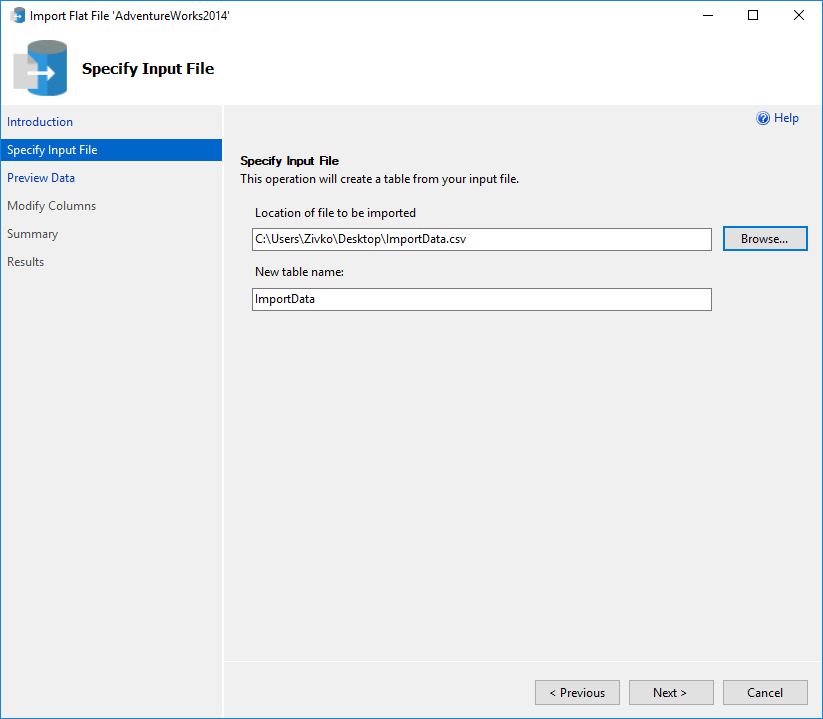Click the Specify Input File heading
823x719 pixels.
292,159
